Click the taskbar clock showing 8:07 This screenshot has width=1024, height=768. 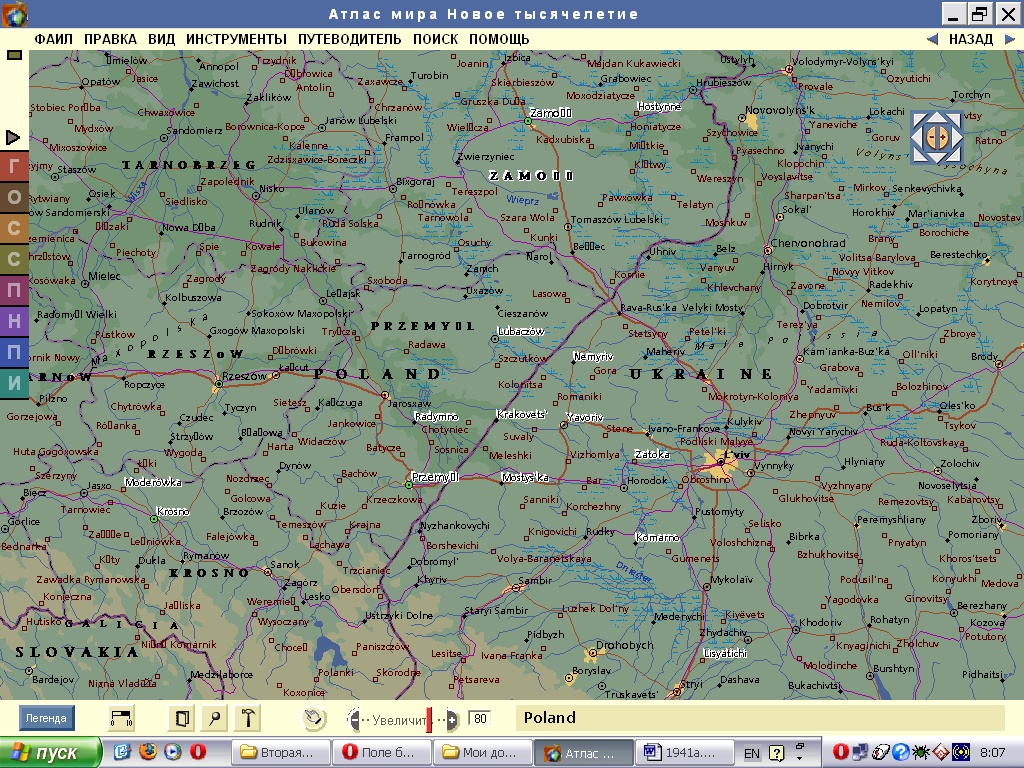(x=993, y=753)
